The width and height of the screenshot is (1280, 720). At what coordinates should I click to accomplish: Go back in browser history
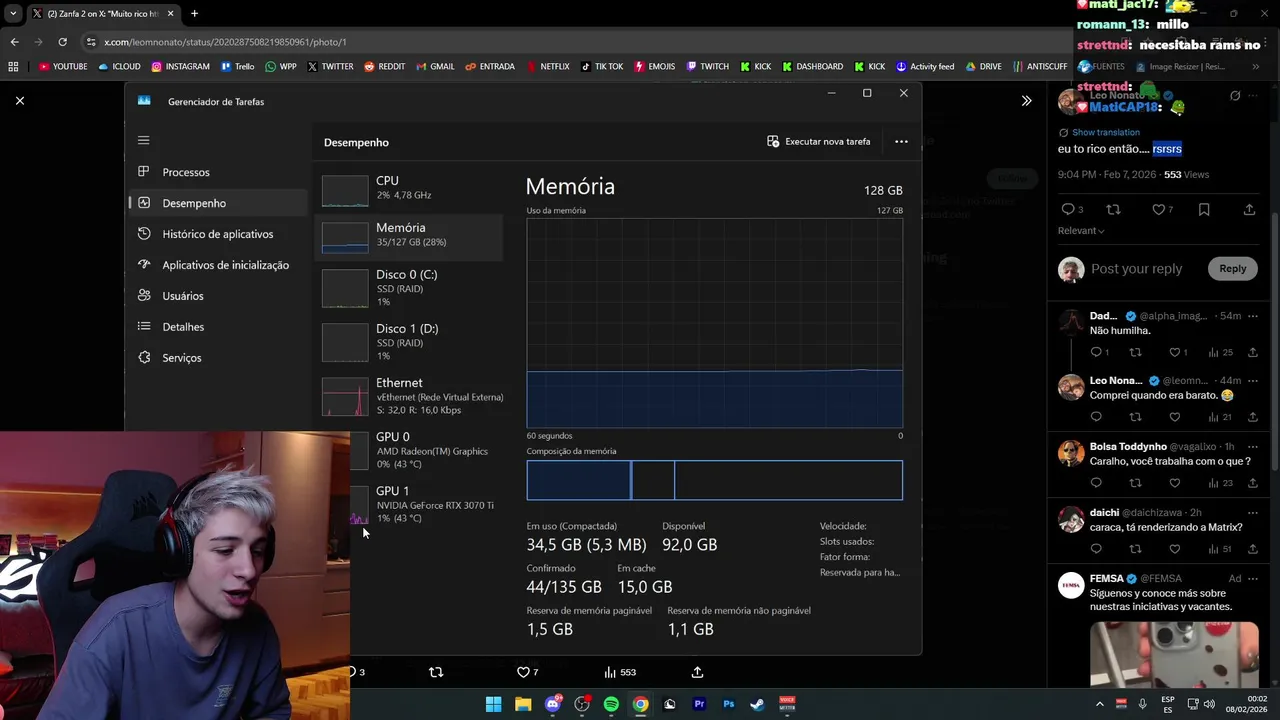tap(14, 42)
